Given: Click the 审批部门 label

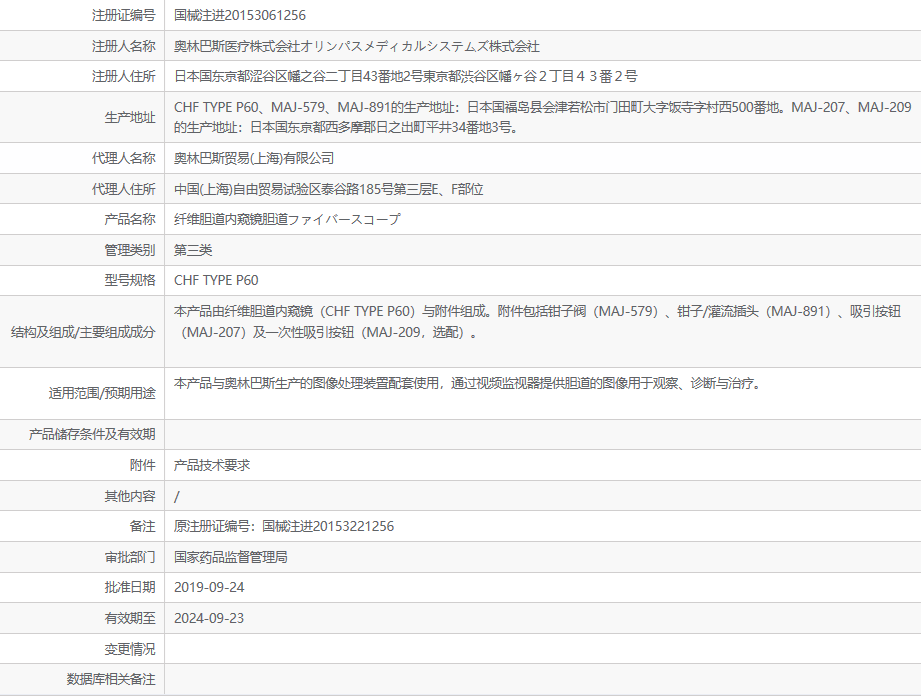Looking at the screenshot, I should (130, 557).
